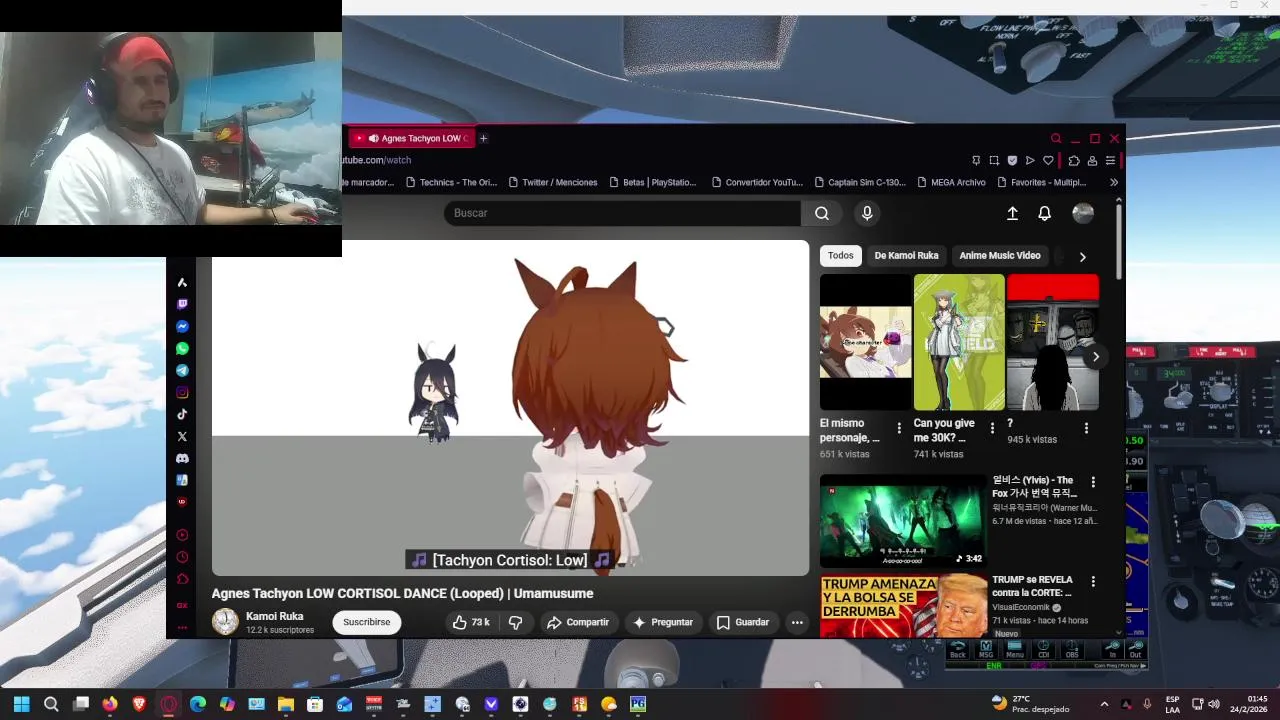
Task: Open Kamoi Ruka channel link
Action: (x=274, y=616)
